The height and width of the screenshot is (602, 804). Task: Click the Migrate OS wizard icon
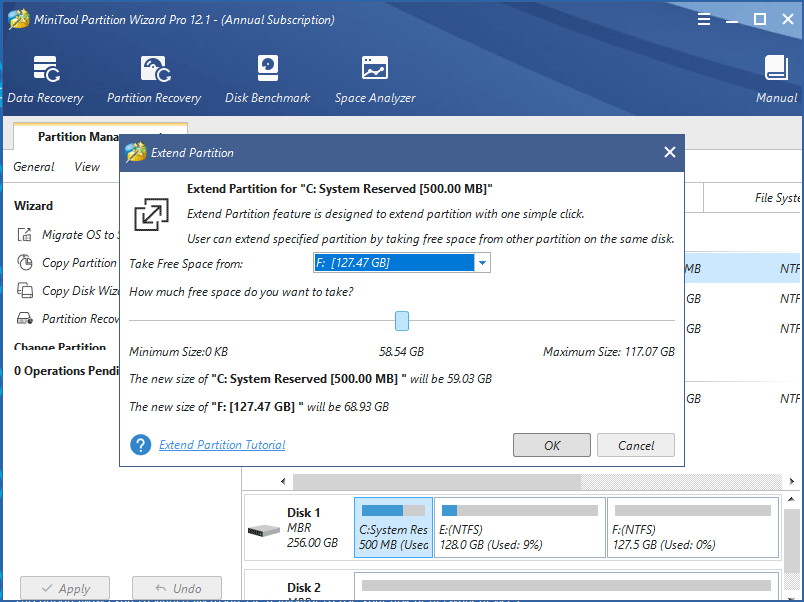tap(24, 235)
